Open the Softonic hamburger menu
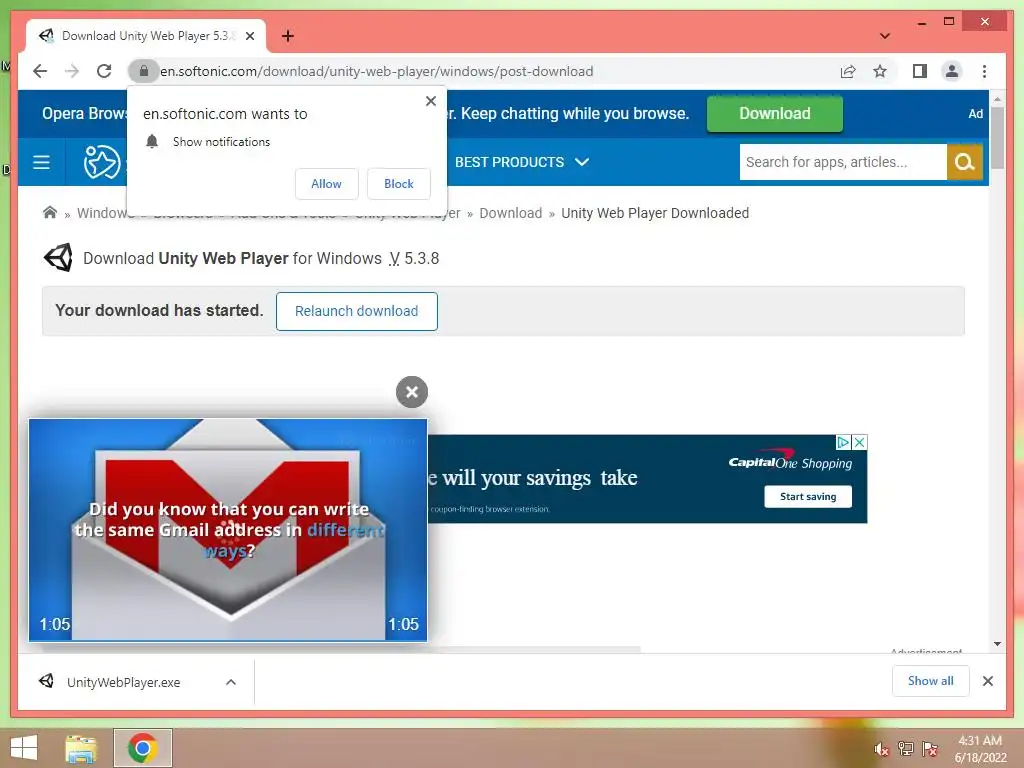Screen dimensions: 1024x768 pyautogui.click(x=41, y=162)
